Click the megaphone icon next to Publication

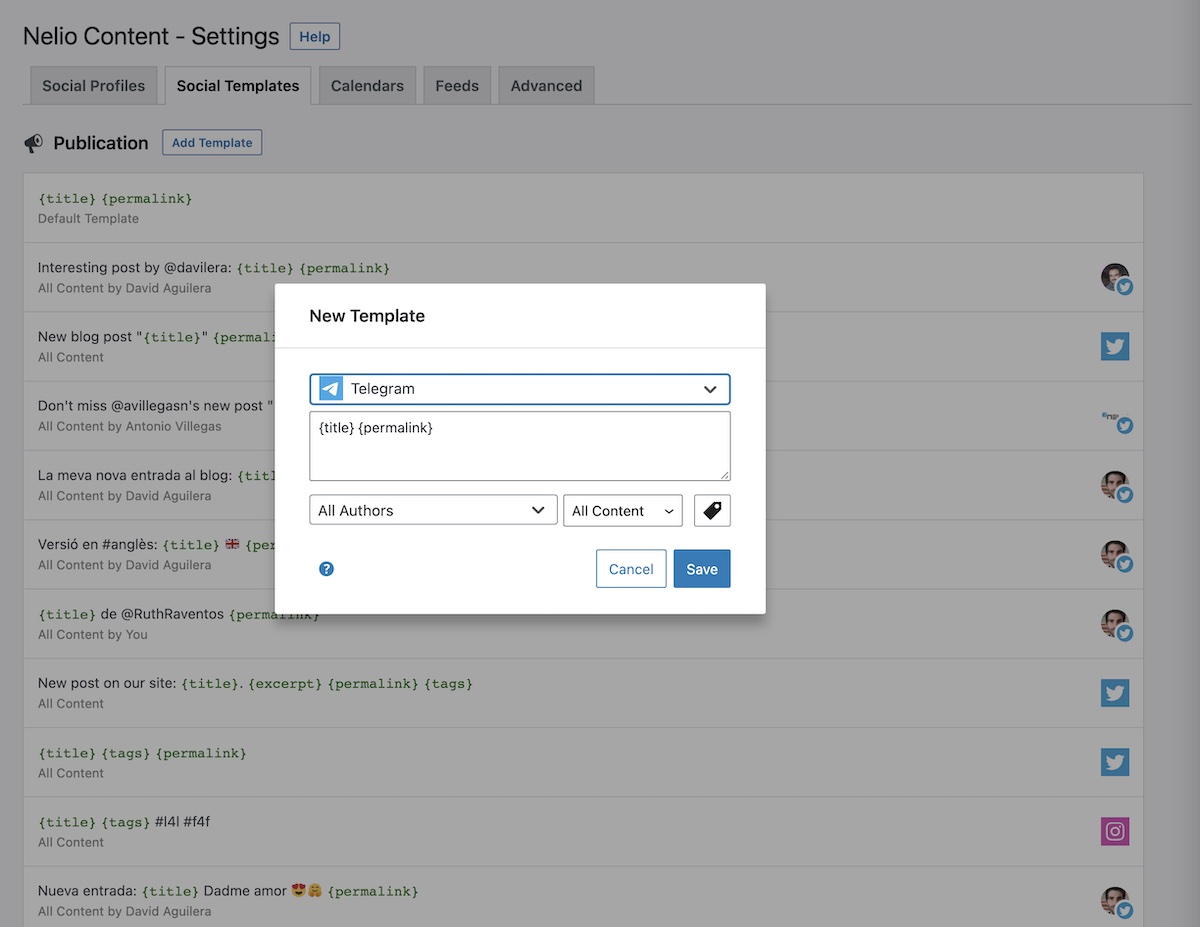click(33, 143)
